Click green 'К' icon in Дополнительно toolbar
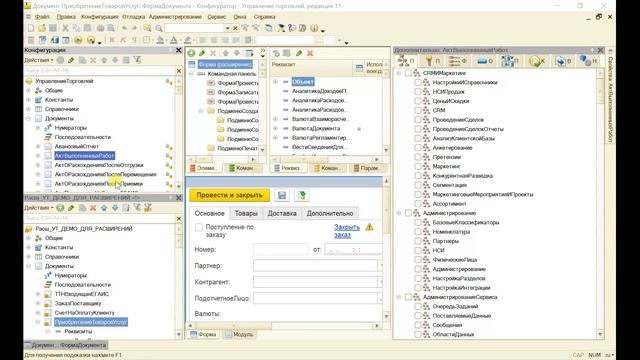Screen dimensions: 640x360 537,61
